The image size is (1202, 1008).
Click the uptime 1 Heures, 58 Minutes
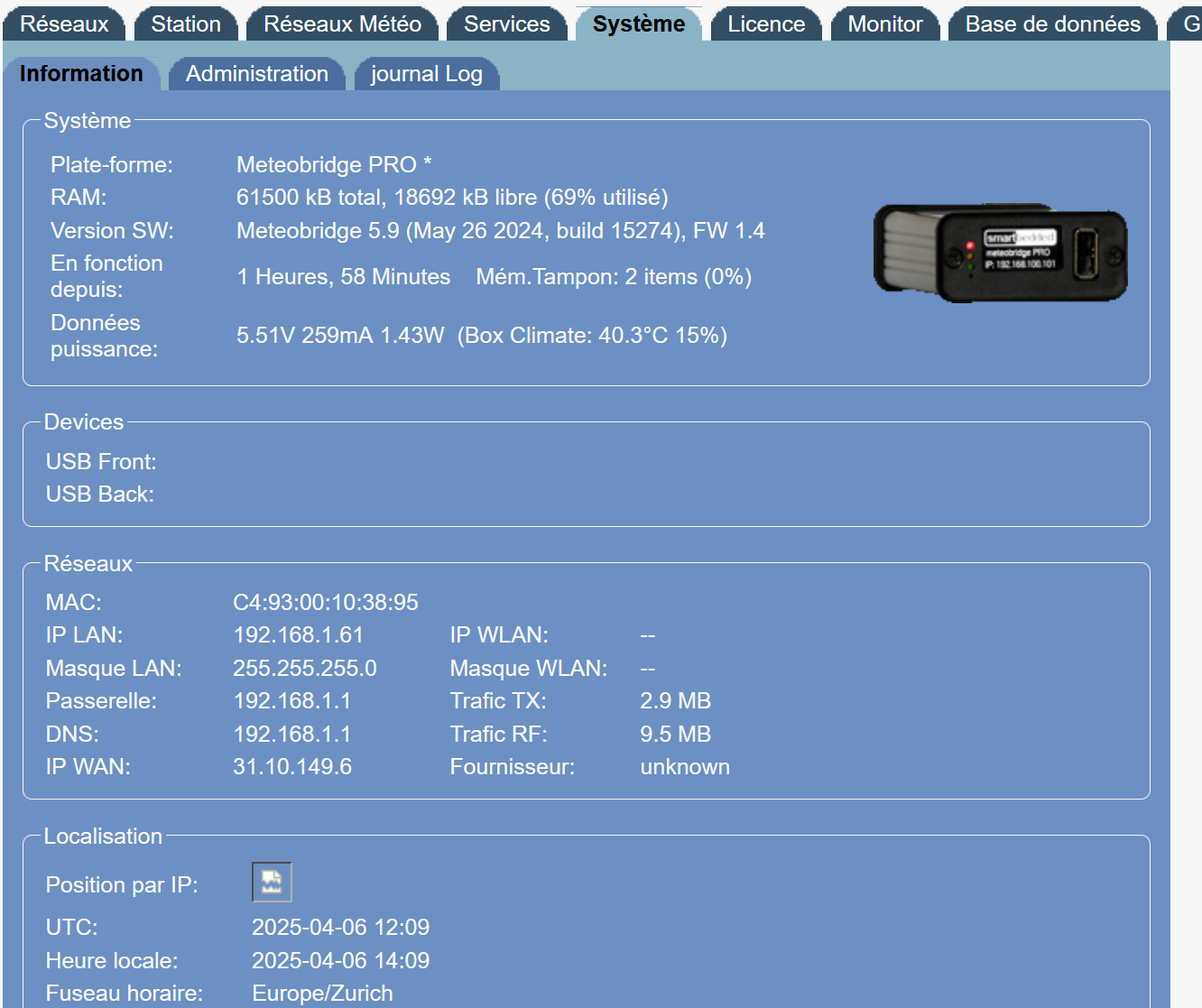point(344,277)
